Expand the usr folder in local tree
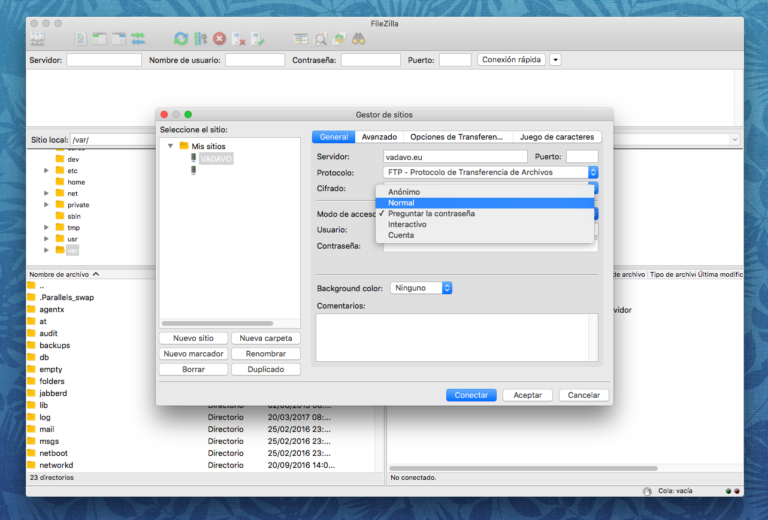 click(x=46, y=239)
